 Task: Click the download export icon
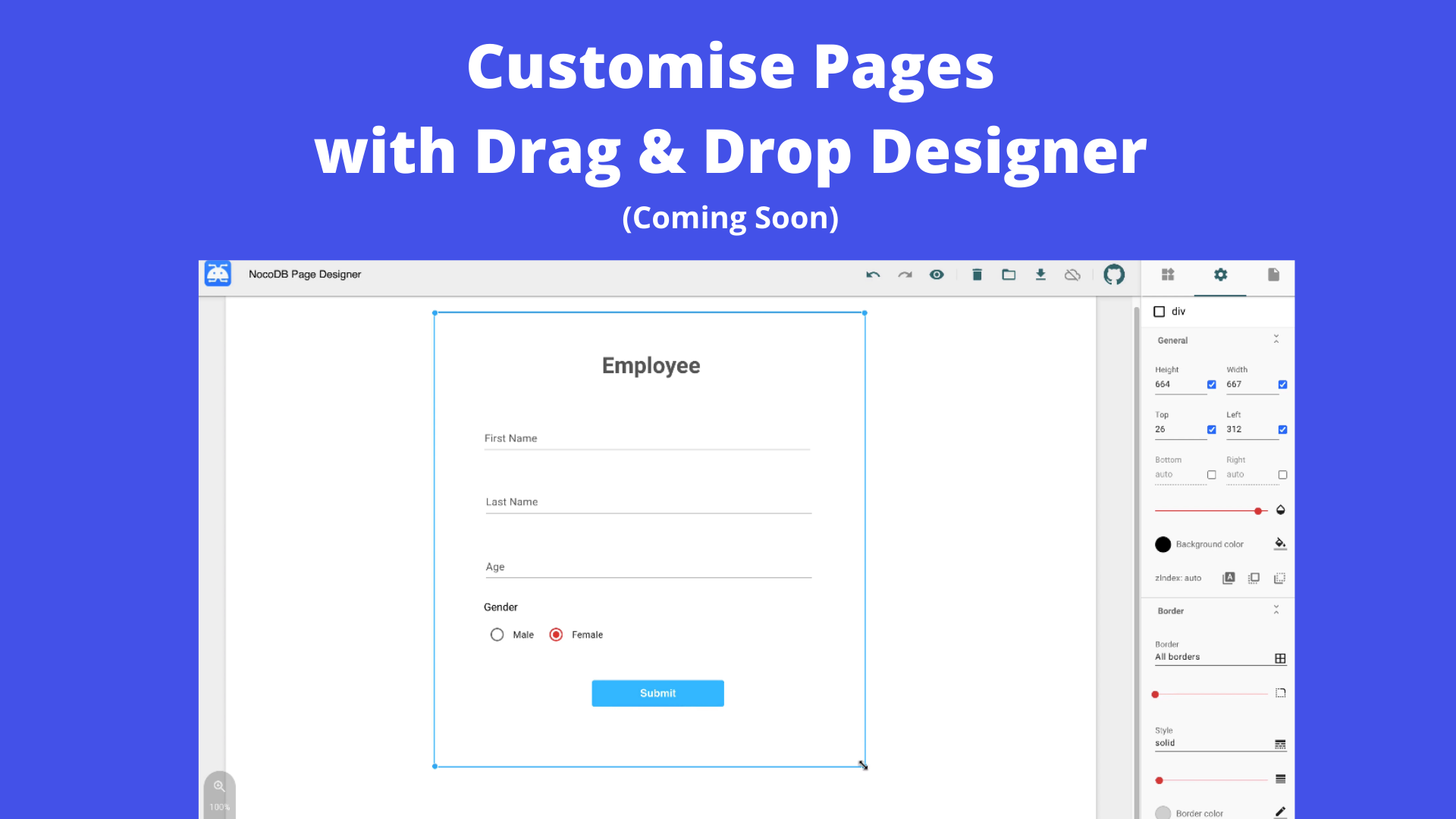[1040, 275]
